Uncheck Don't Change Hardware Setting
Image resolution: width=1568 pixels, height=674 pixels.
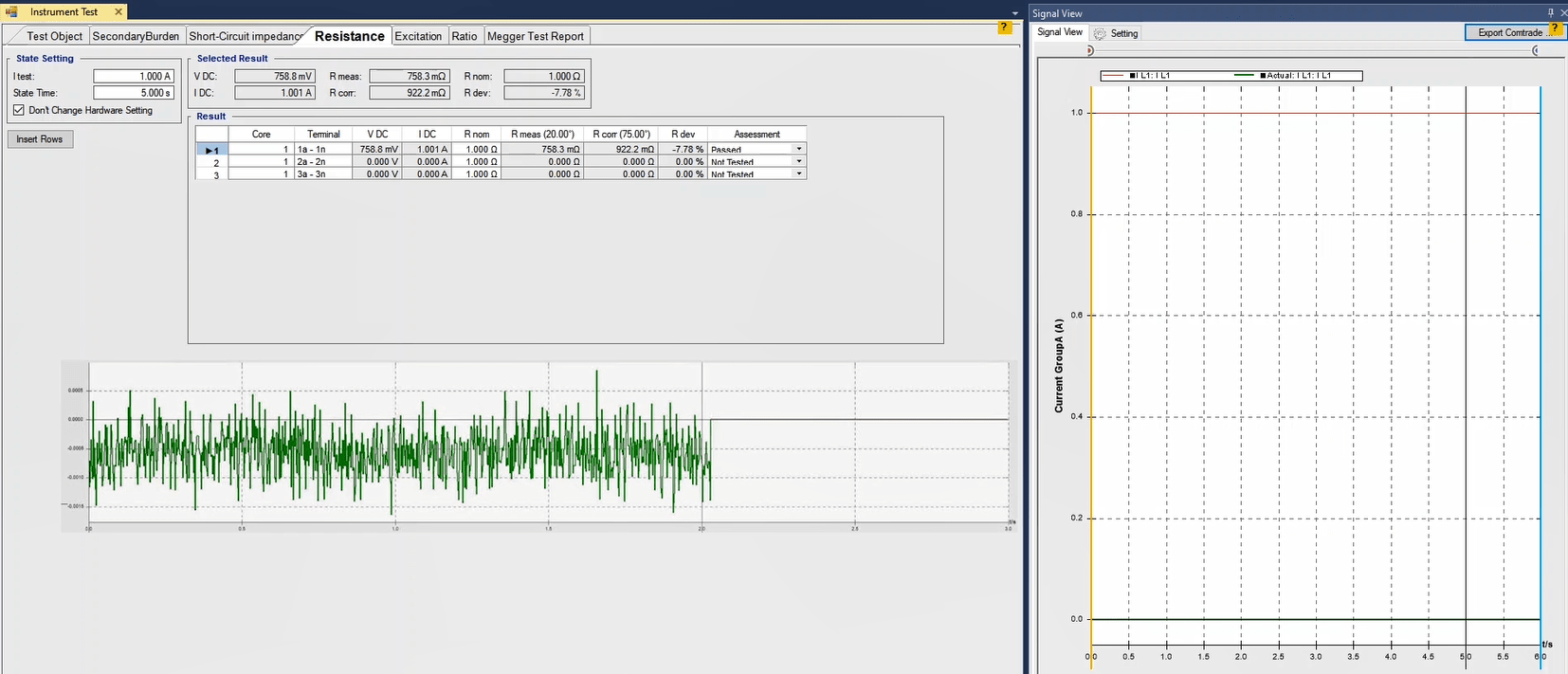(19, 110)
